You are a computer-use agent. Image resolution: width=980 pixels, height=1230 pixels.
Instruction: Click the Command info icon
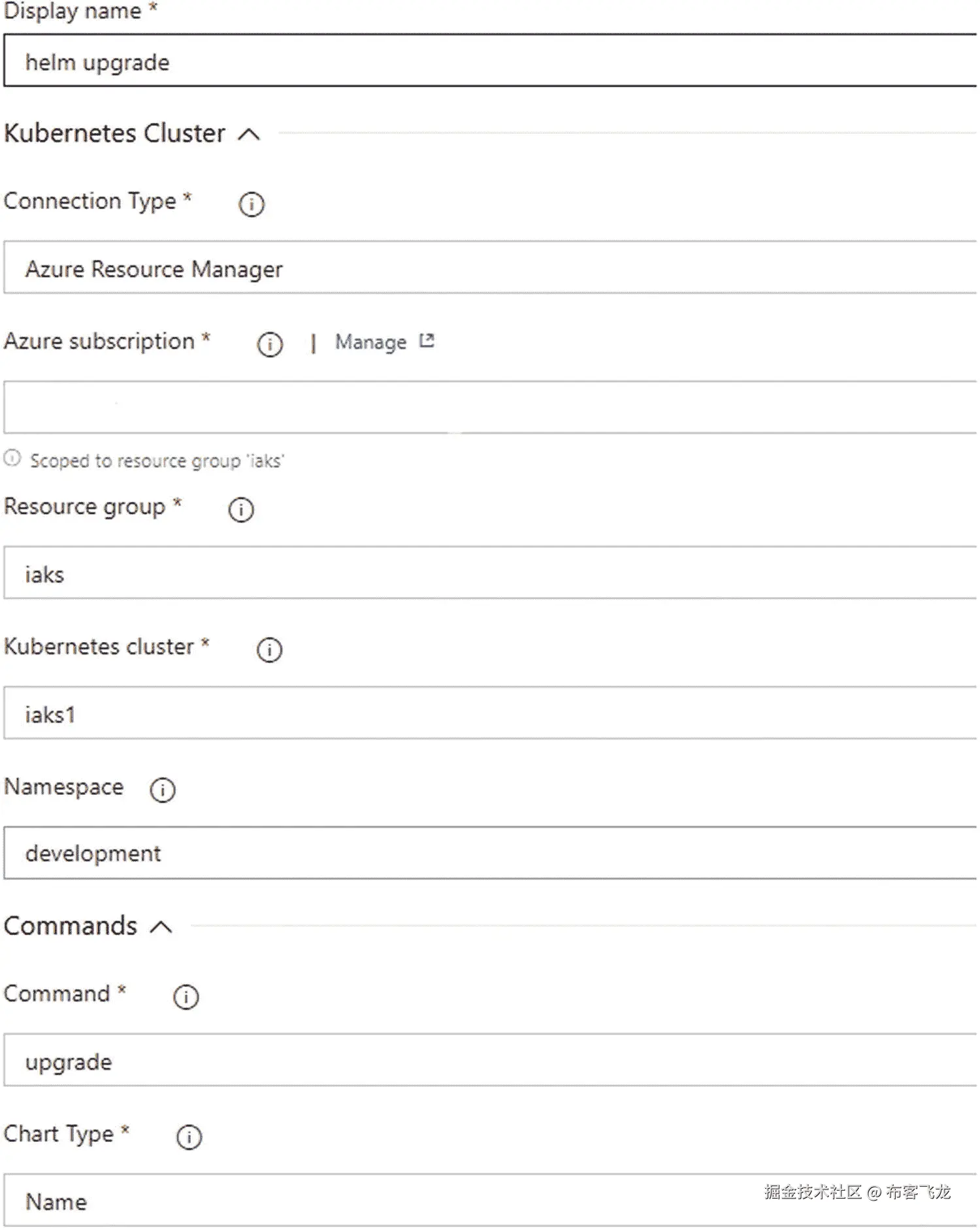[186, 997]
